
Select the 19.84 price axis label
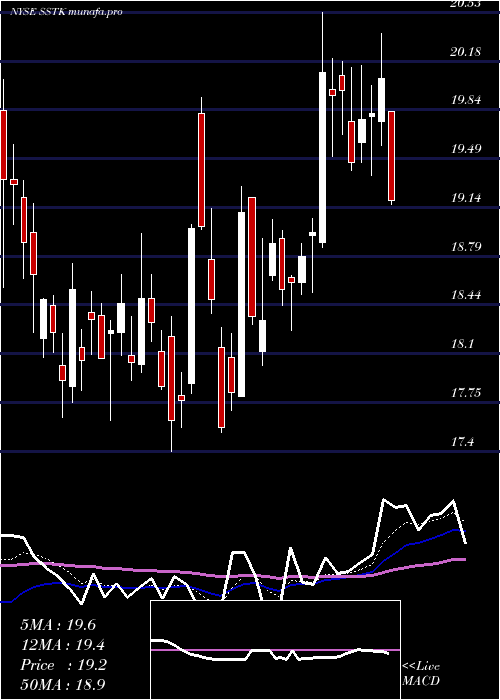pos(466,100)
